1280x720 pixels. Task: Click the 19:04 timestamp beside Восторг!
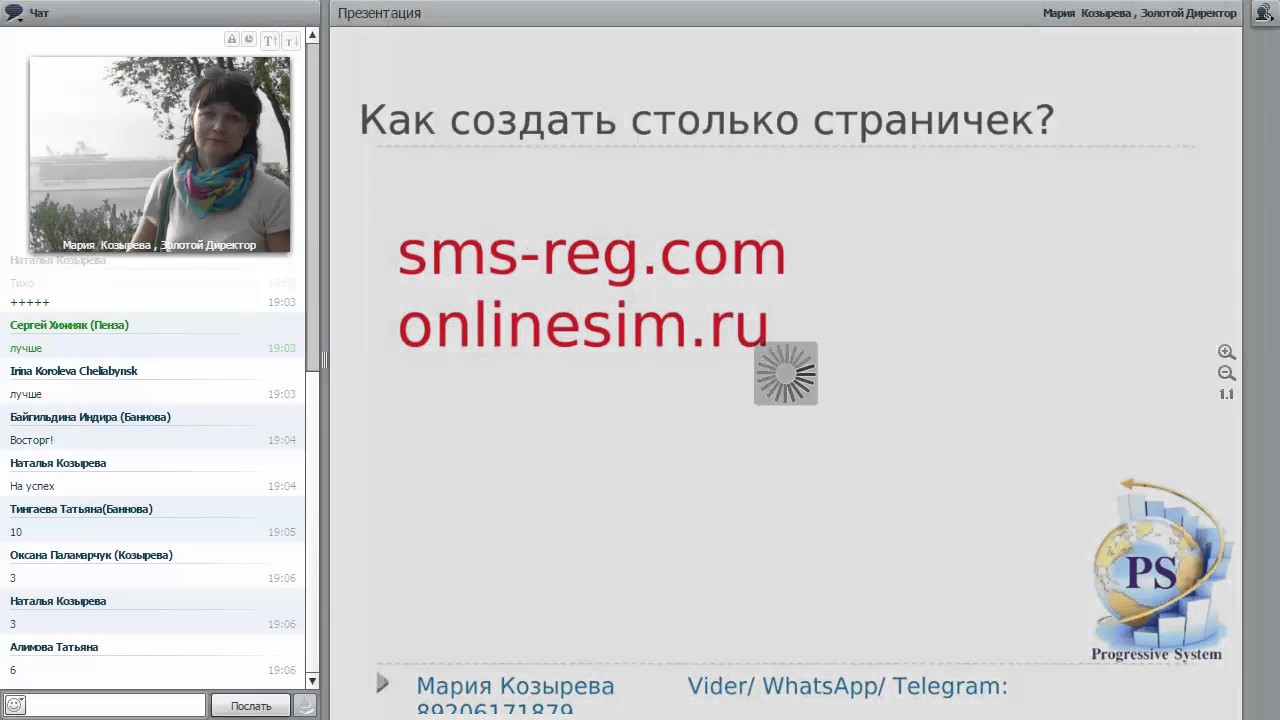tap(281, 440)
